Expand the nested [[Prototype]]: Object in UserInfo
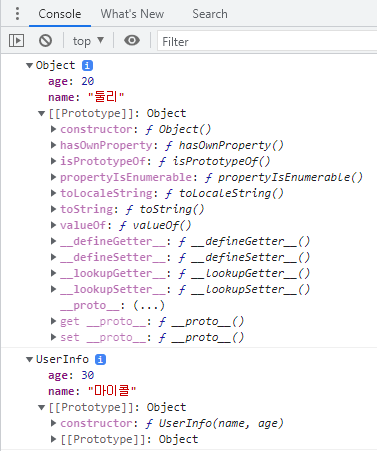This screenshot has width=377, height=451. click(53, 439)
